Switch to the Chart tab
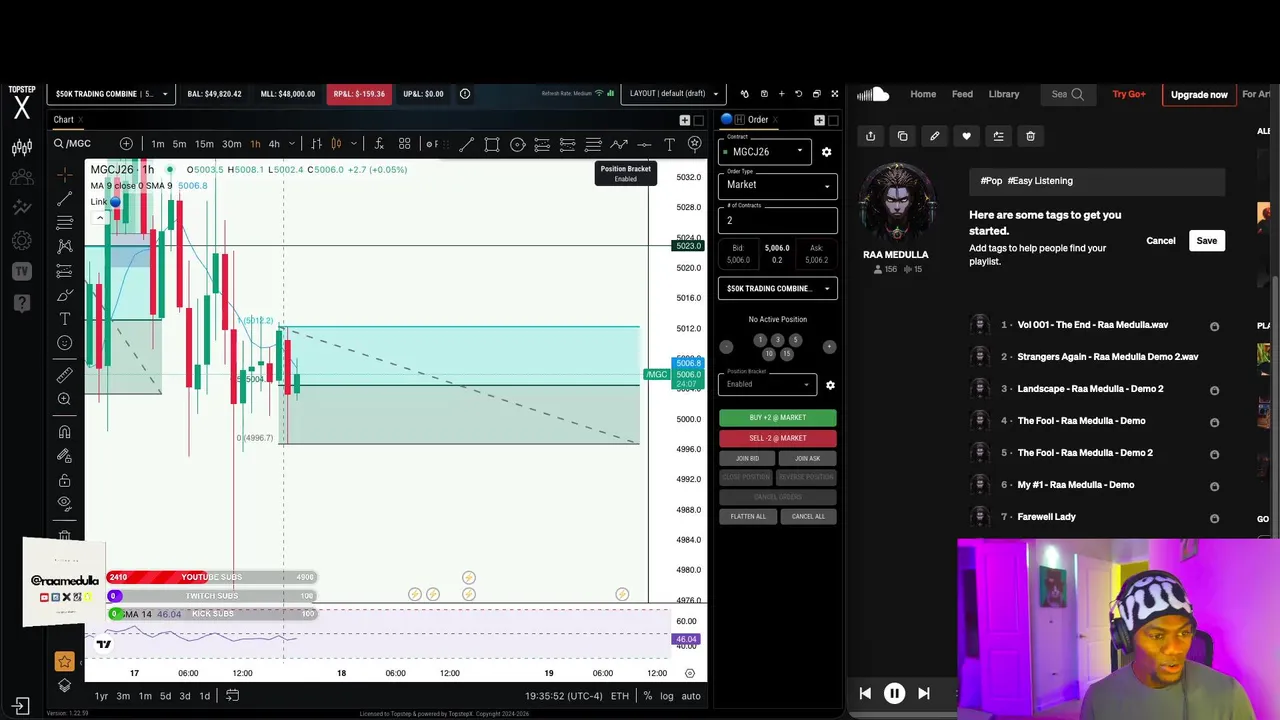 [x=64, y=120]
